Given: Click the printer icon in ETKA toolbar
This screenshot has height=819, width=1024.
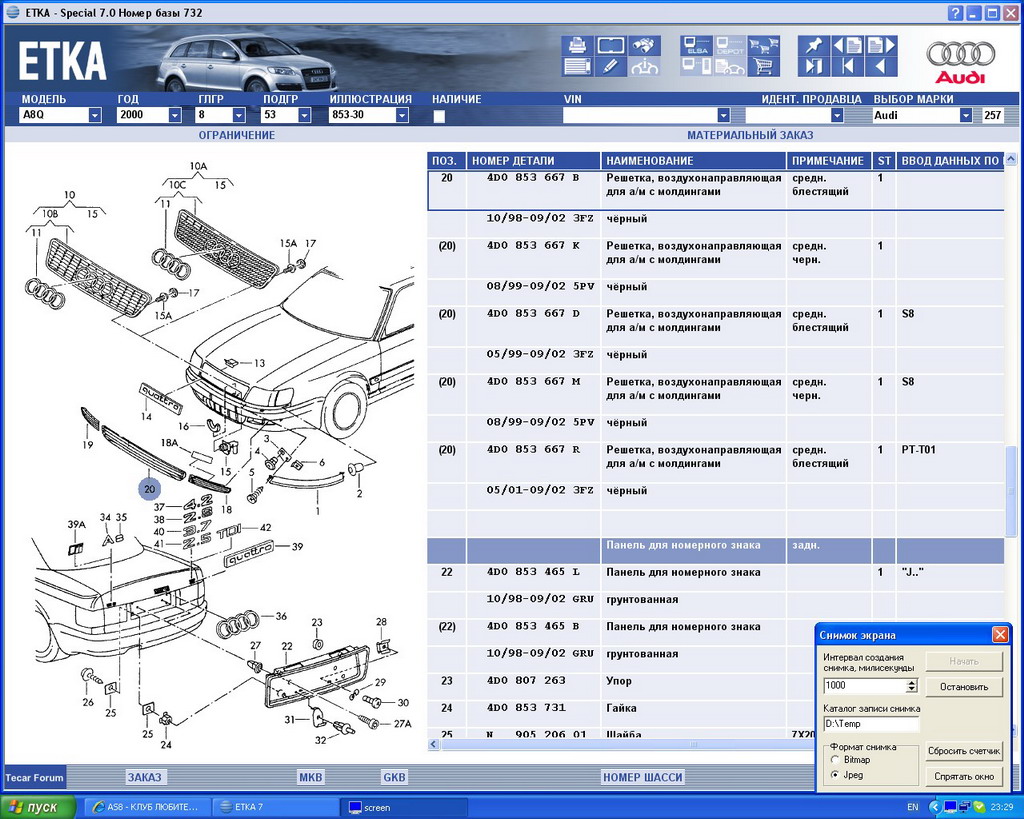Looking at the screenshot, I should point(577,46).
